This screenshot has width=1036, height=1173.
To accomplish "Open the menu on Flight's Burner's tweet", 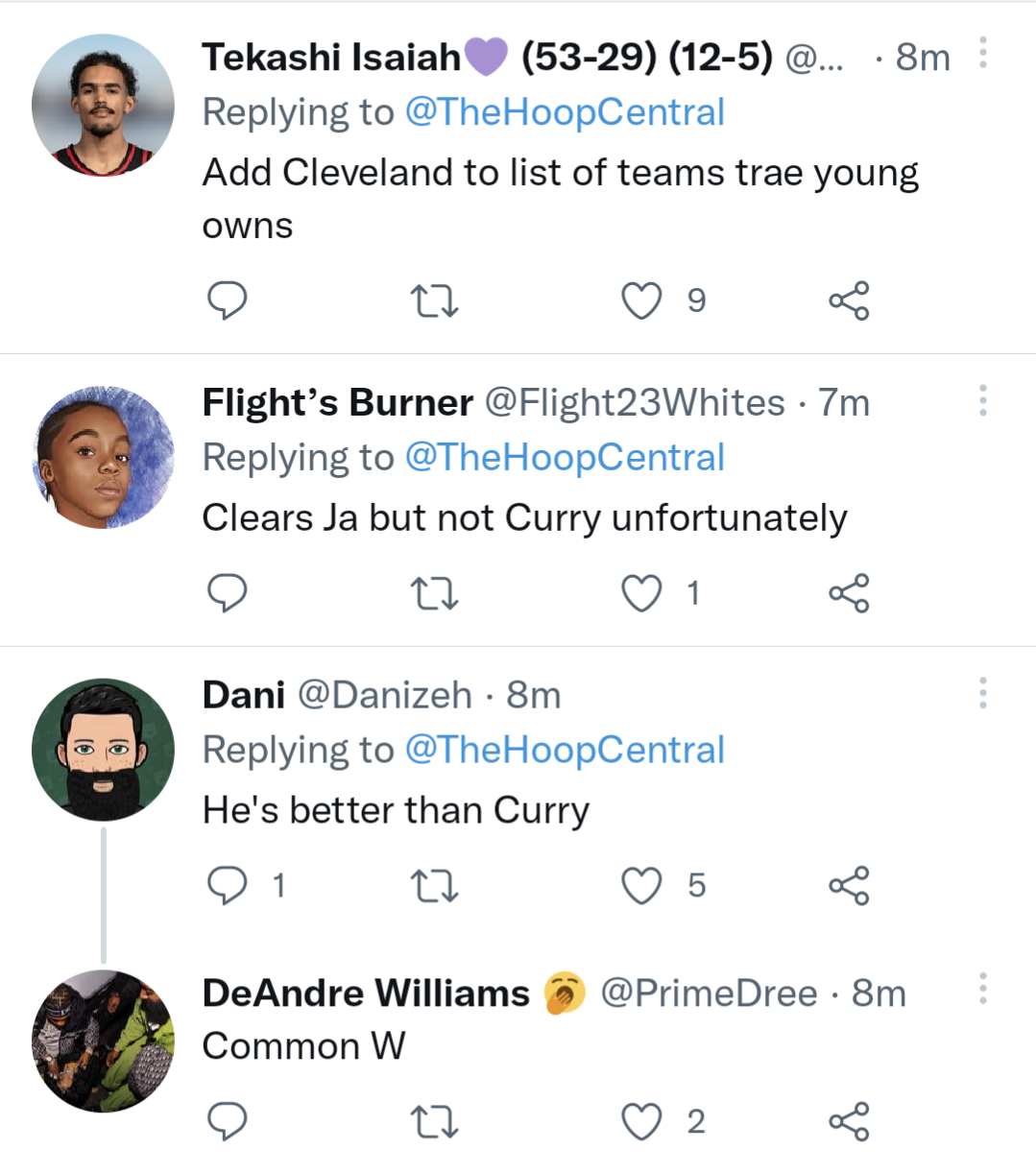I will coord(982,401).
